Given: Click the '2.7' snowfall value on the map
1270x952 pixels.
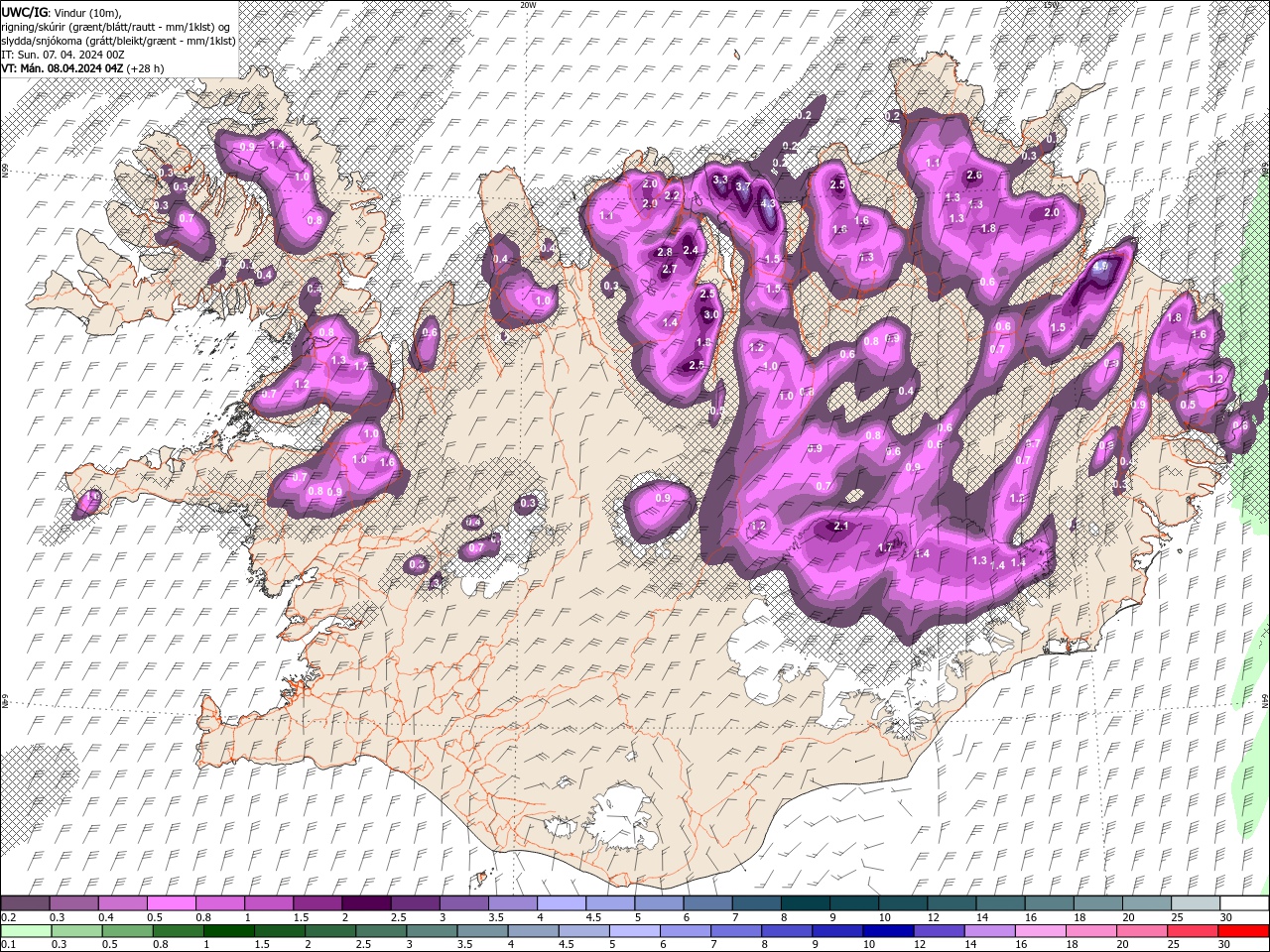Looking at the screenshot, I should (x=669, y=269).
